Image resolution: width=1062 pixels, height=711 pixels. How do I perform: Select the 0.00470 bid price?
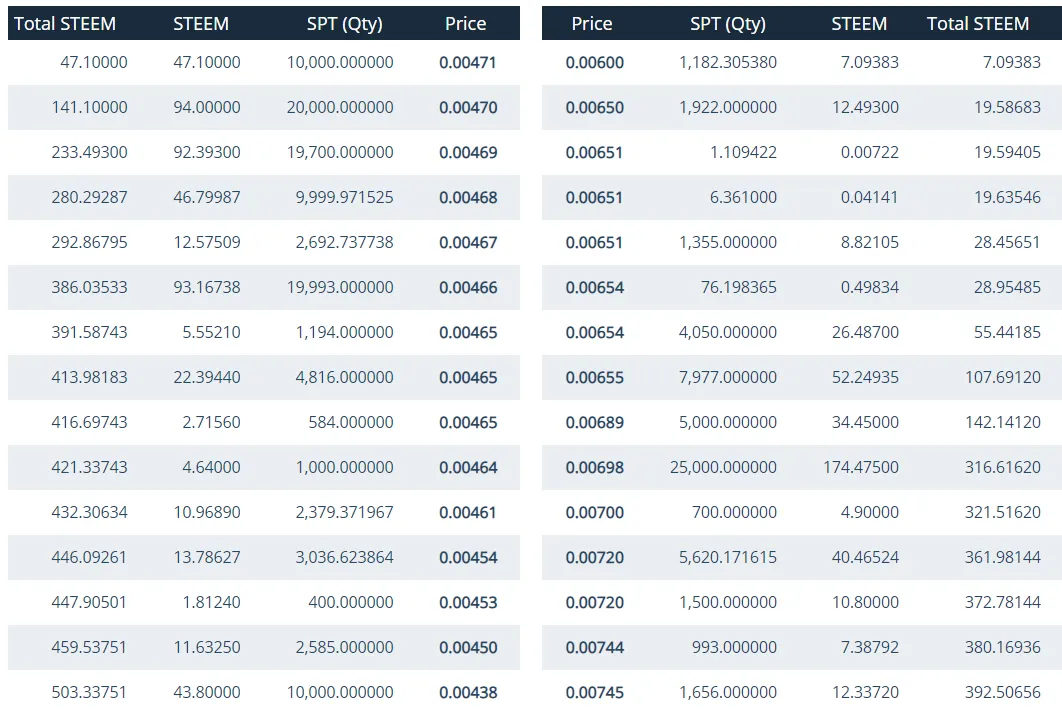pos(468,107)
